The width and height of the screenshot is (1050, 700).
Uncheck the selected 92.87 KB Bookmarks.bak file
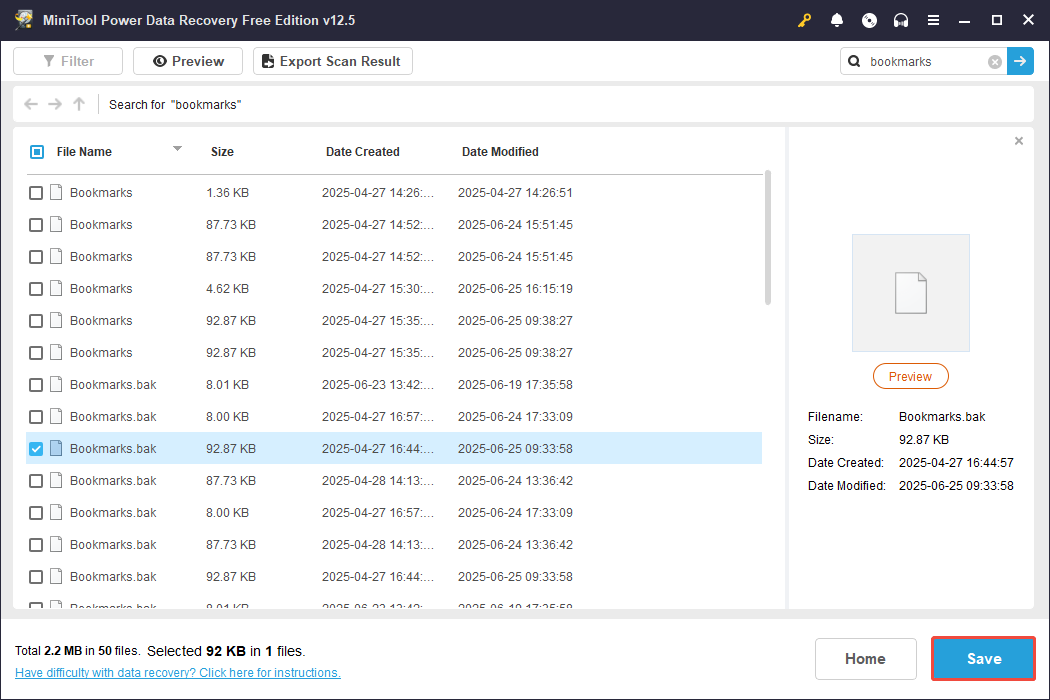(x=36, y=449)
